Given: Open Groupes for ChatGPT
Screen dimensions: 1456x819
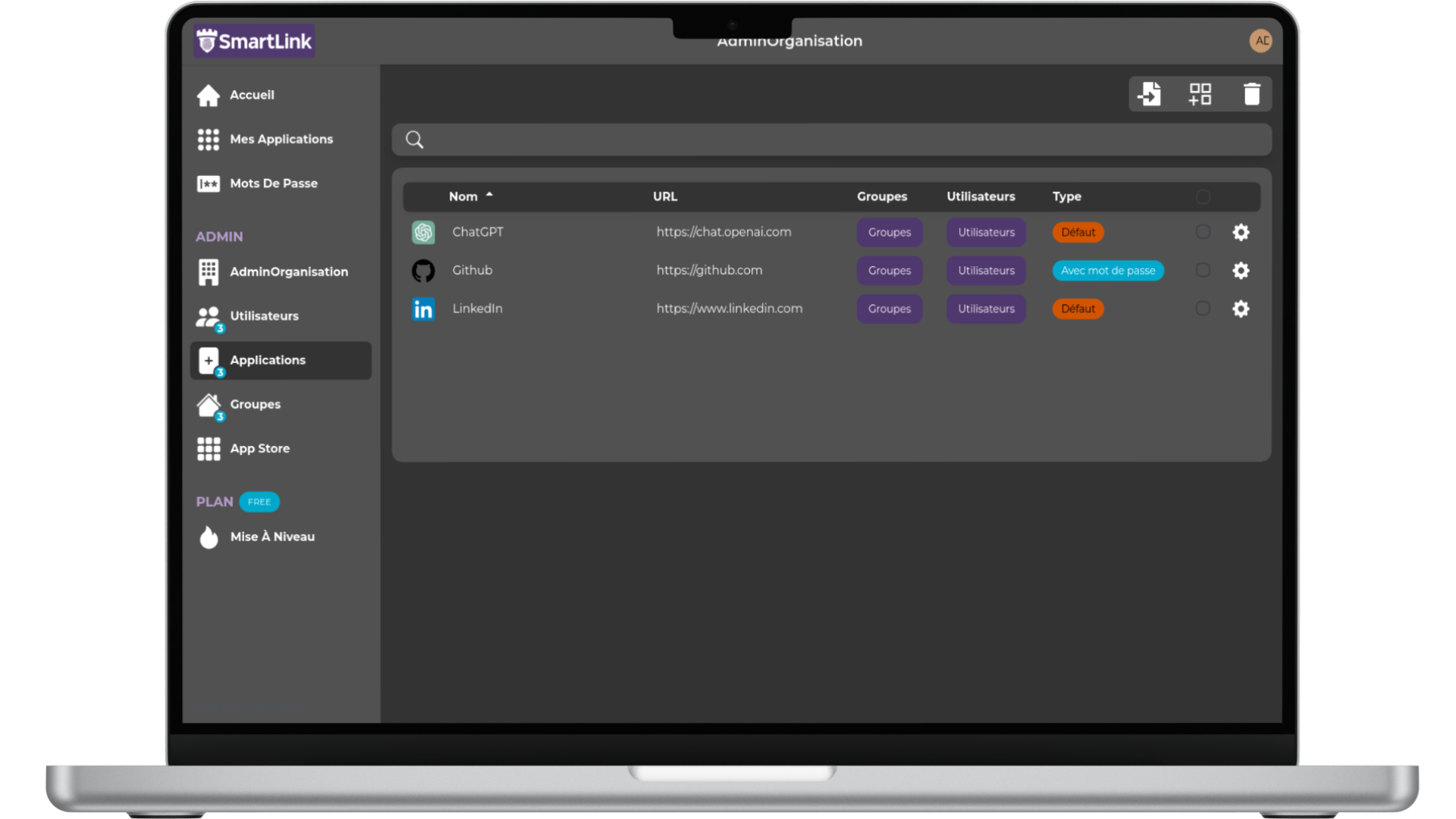Looking at the screenshot, I should point(890,232).
